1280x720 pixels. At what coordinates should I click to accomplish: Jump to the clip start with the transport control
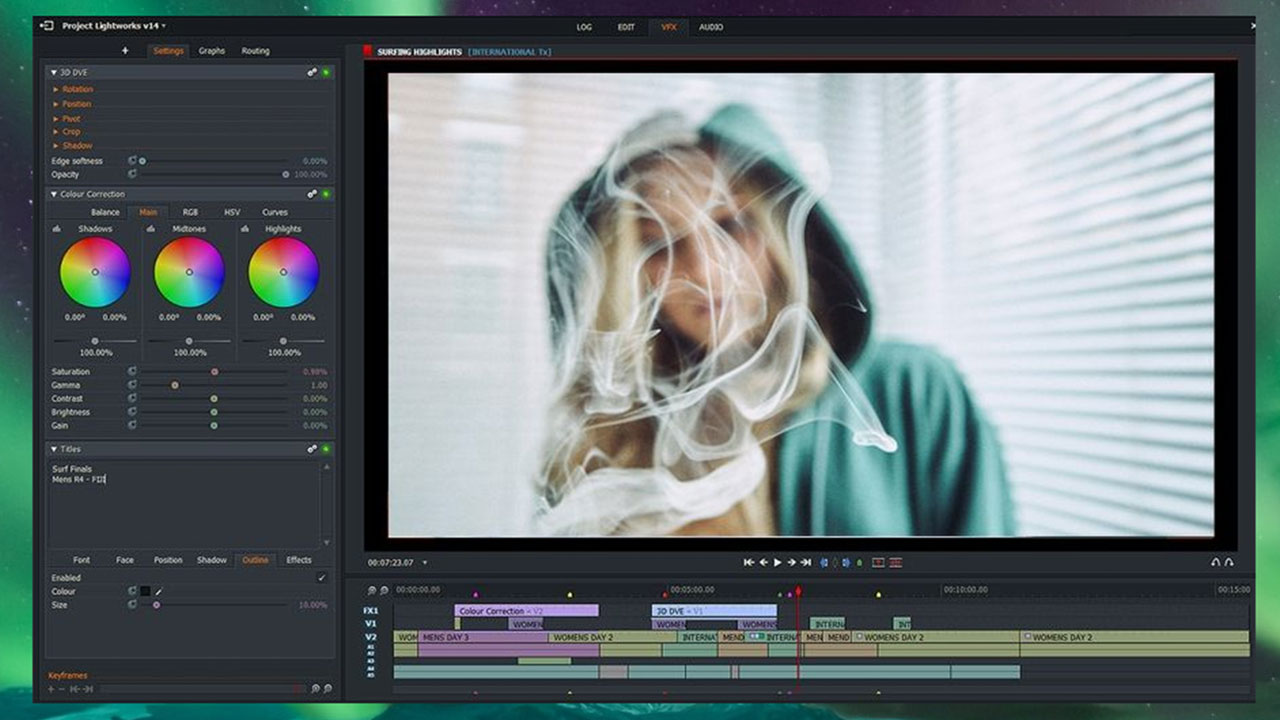749,562
